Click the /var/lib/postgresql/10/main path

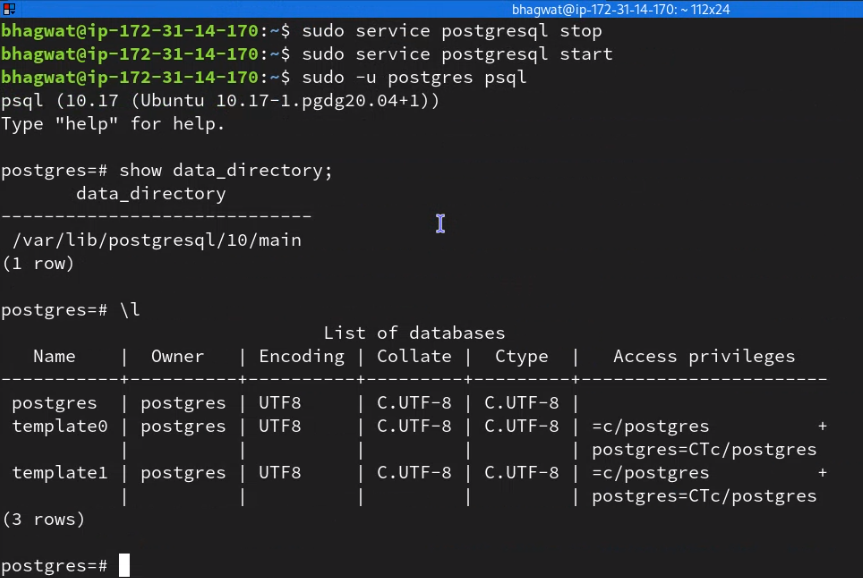(157, 241)
